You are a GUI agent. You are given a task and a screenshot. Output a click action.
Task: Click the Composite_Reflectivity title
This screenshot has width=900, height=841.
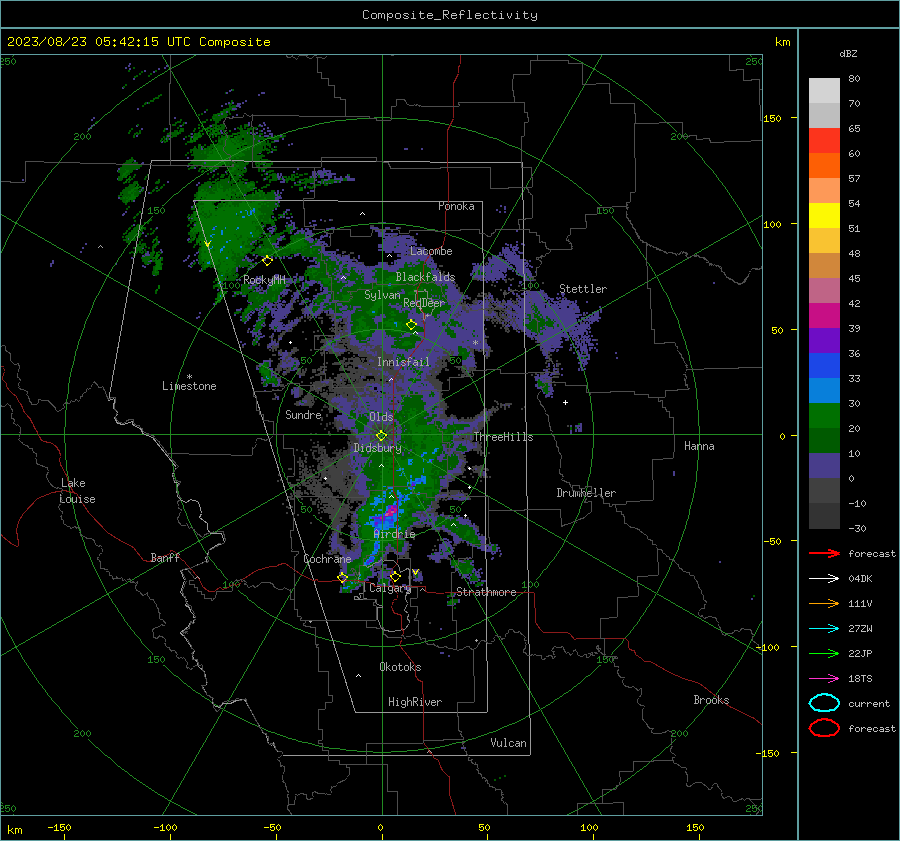449,15
